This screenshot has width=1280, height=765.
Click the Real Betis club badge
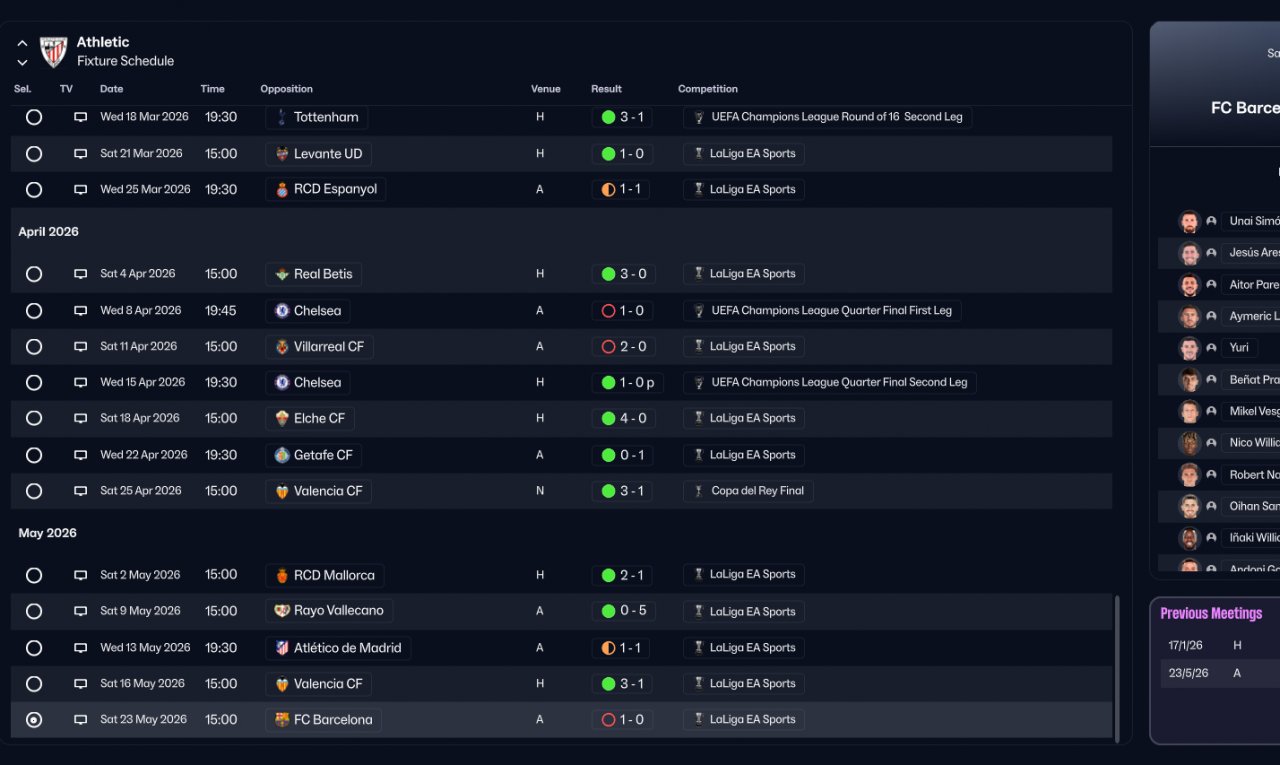point(282,274)
